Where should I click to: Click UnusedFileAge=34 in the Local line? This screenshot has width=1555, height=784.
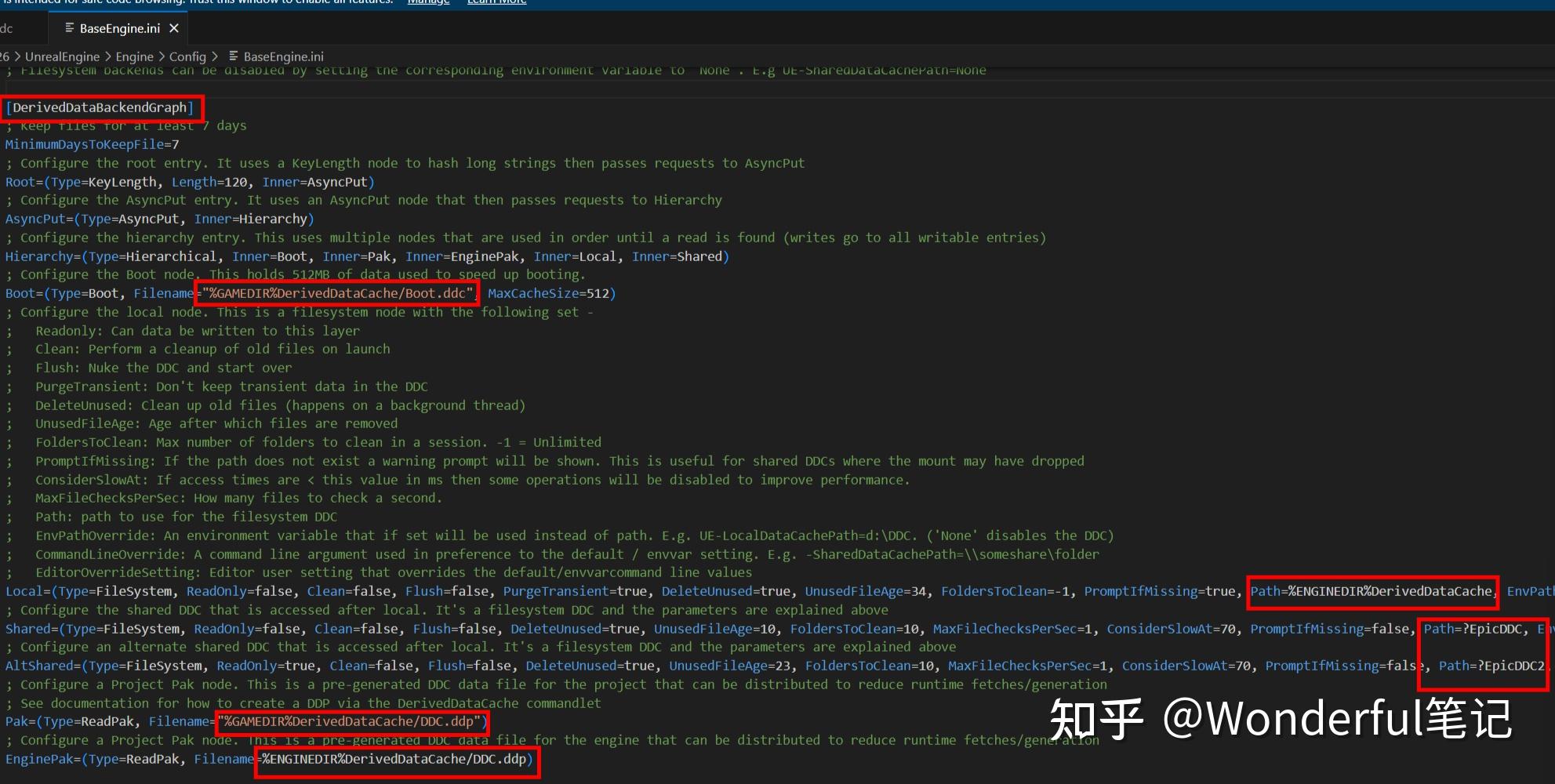(866, 591)
